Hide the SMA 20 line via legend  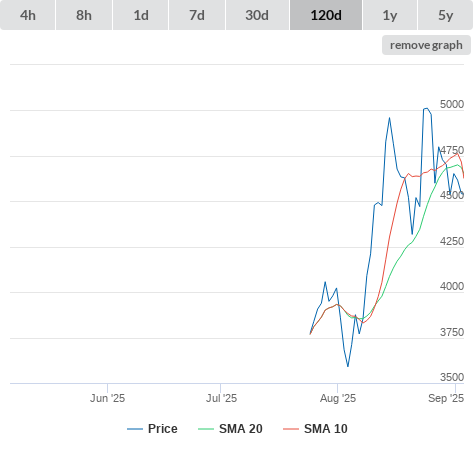point(241,429)
